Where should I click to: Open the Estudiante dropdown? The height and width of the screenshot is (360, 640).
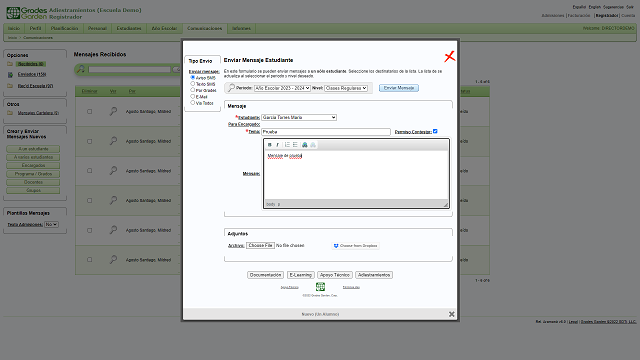click(x=299, y=117)
